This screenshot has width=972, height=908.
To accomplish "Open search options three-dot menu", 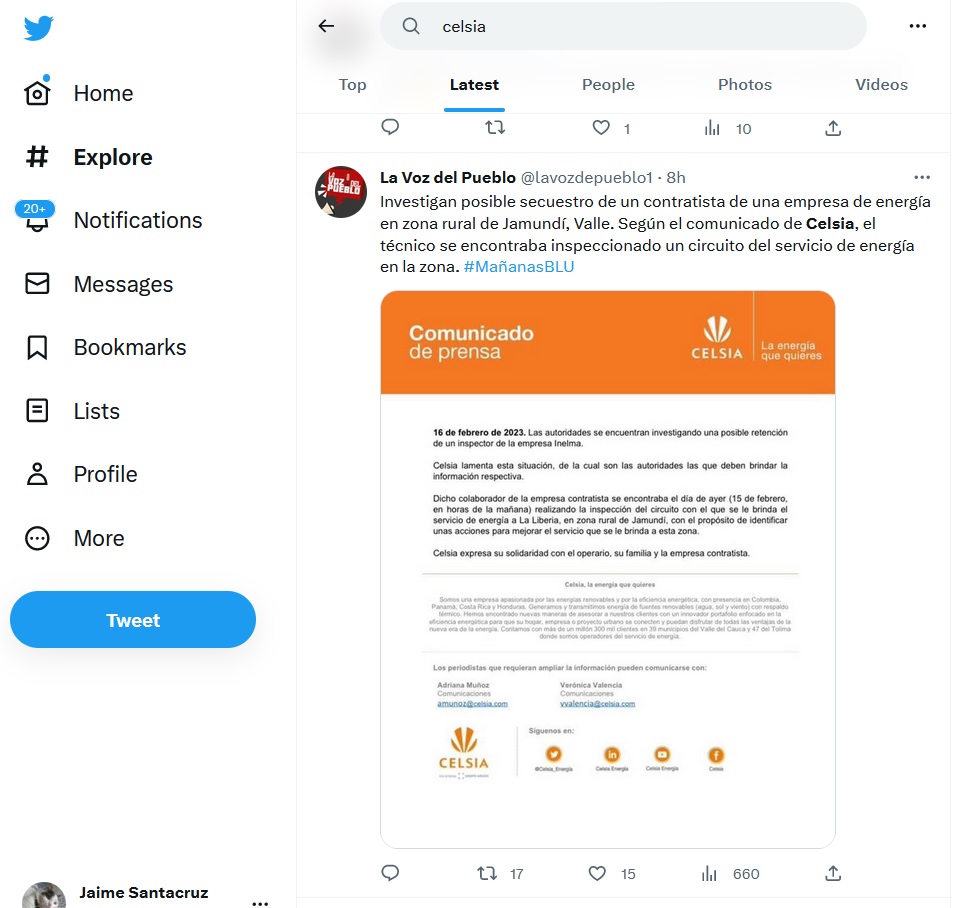I will [x=917, y=26].
